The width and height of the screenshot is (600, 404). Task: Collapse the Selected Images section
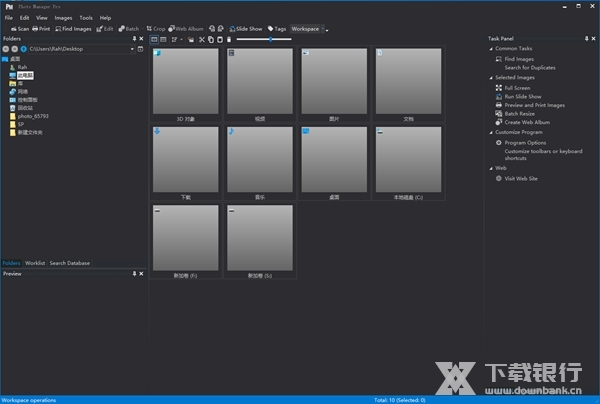(491, 77)
